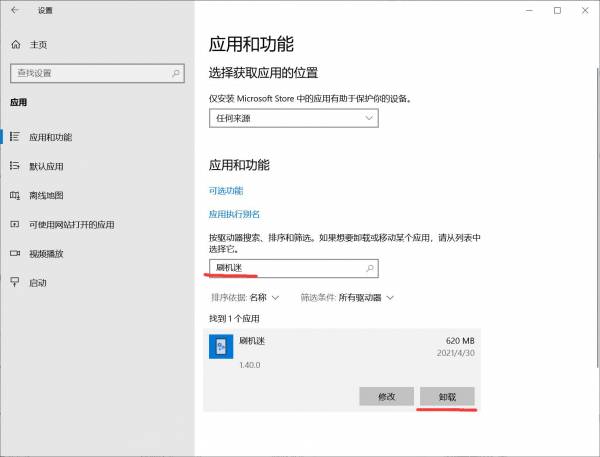
Task: Open the 可选功能 link
Action: (226, 191)
